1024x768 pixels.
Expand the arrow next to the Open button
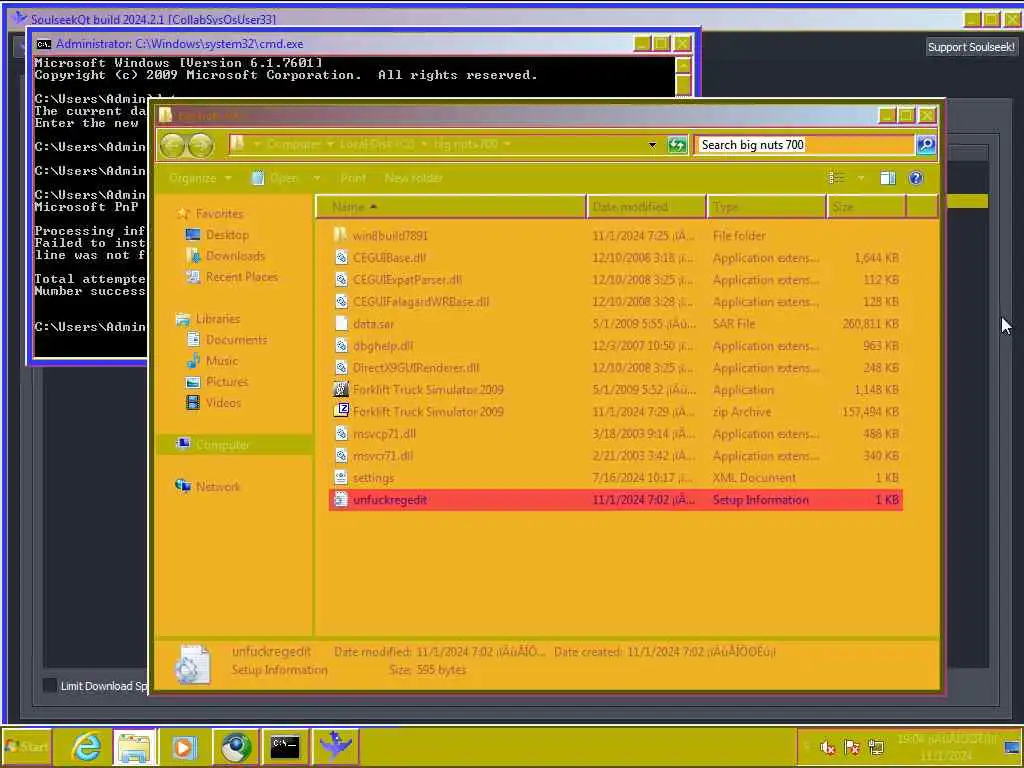(317, 178)
